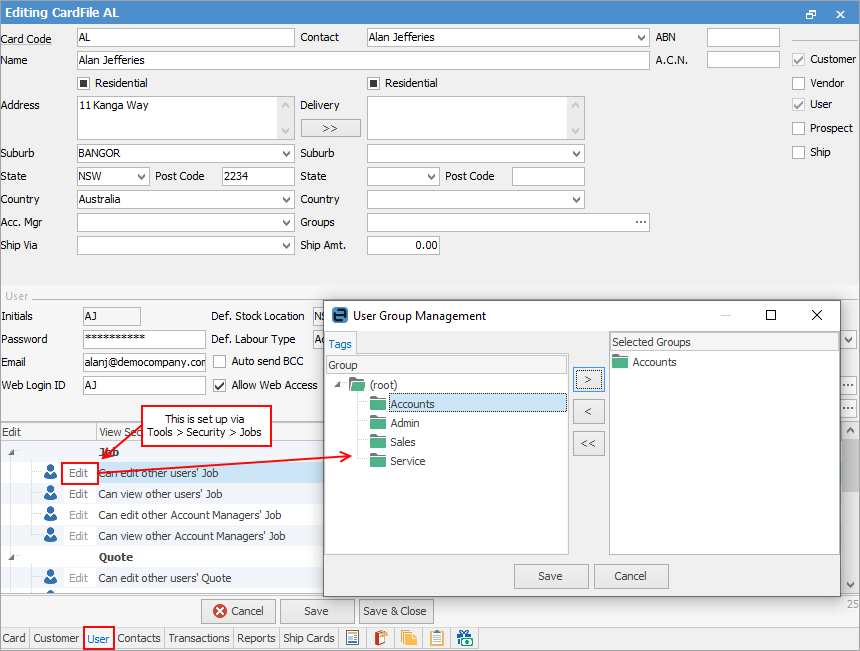860x651 pixels.
Task: Click the green icon at end of bottom tab bar
Action: pyautogui.click(x=465, y=638)
